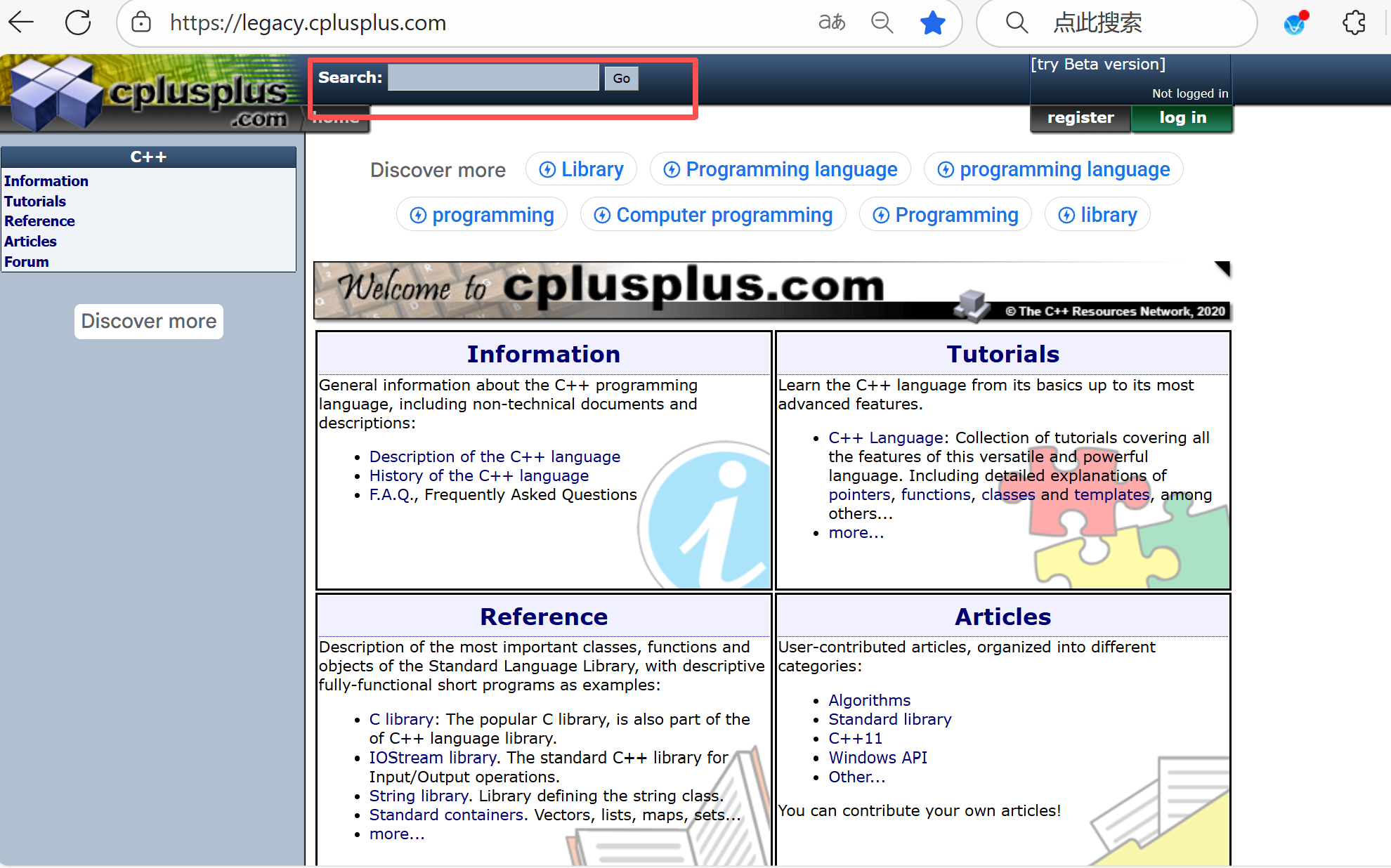This screenshot has width=1391, height=868.
Task: Click the Library discover more chip
Action: [x=581, y=169]
